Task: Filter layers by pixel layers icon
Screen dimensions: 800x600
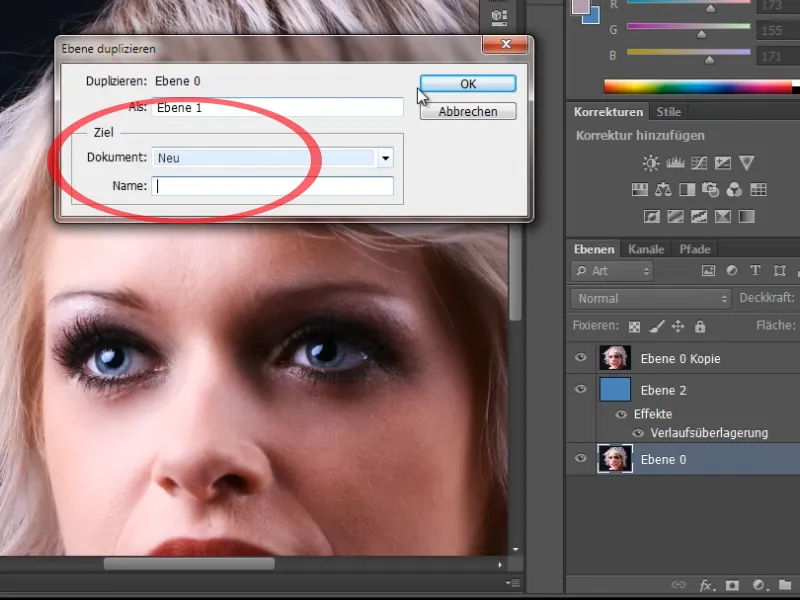Action: click(x=708, y=271)
